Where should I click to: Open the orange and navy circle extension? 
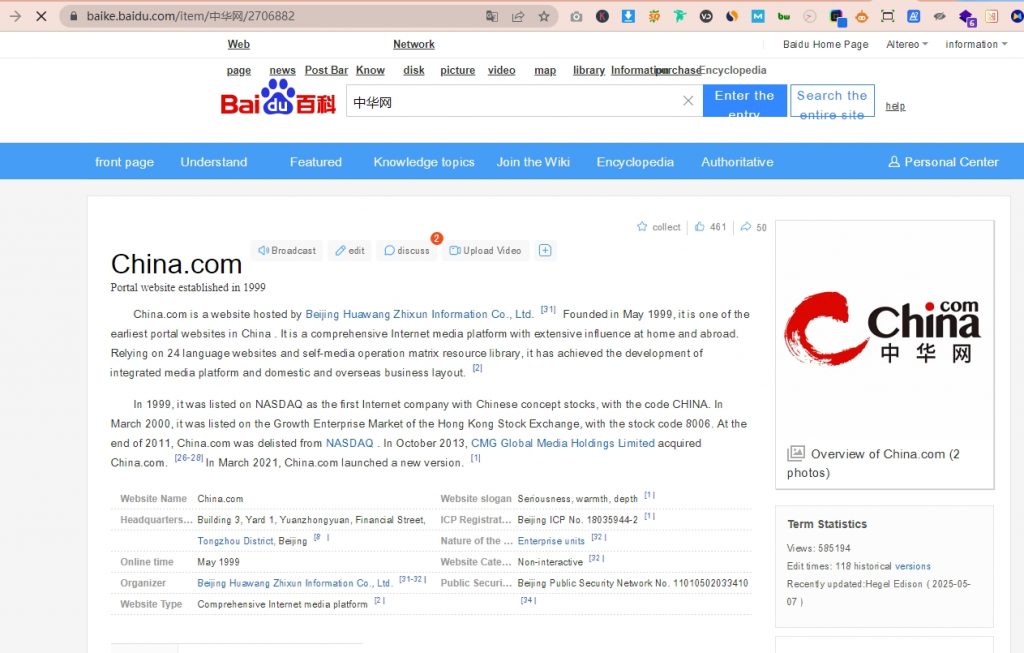732,16
